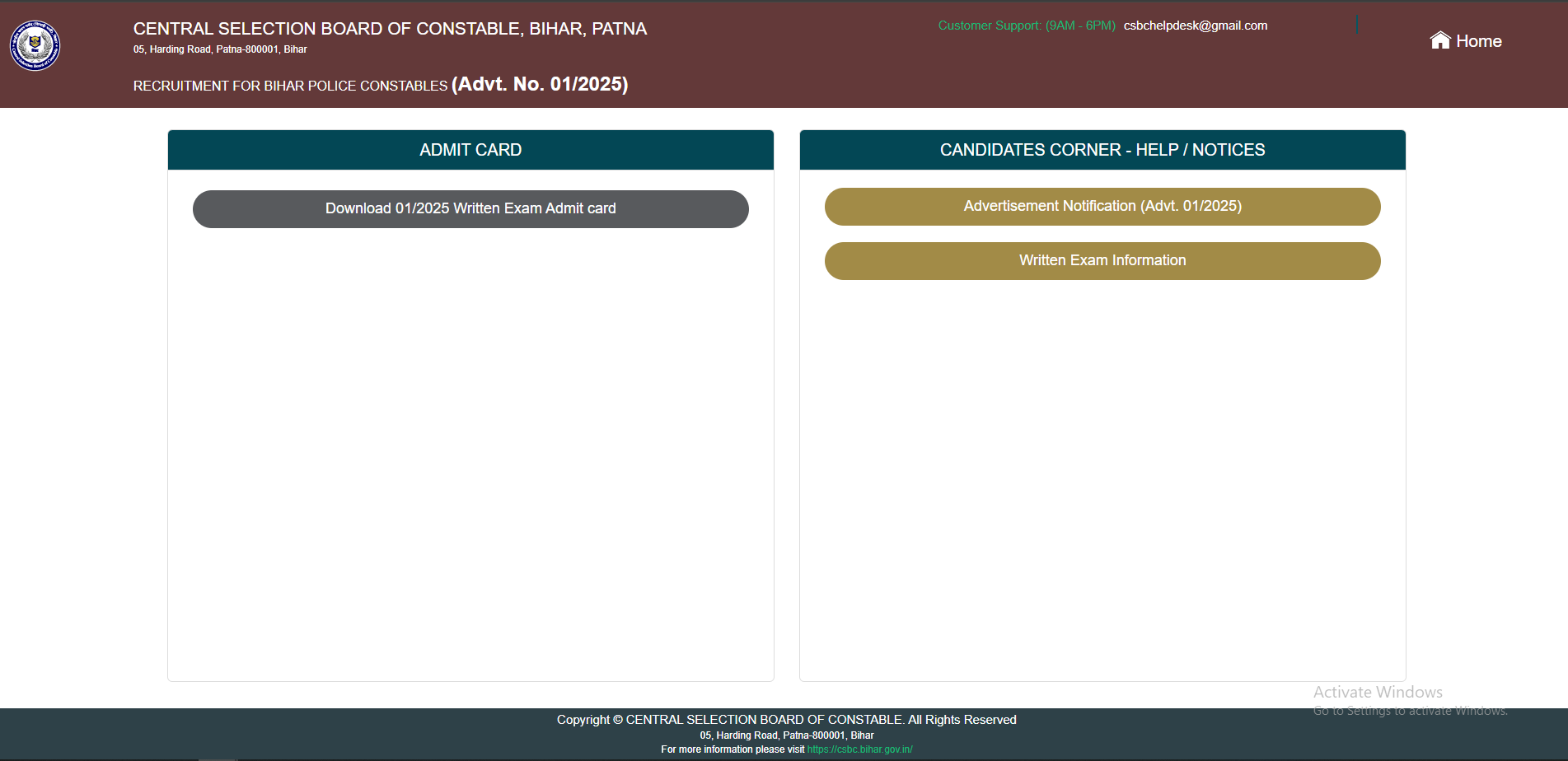Screen dimensions: 1568x761
Task: Select the ADMIT CARD panel header
Action: (470, 150)
